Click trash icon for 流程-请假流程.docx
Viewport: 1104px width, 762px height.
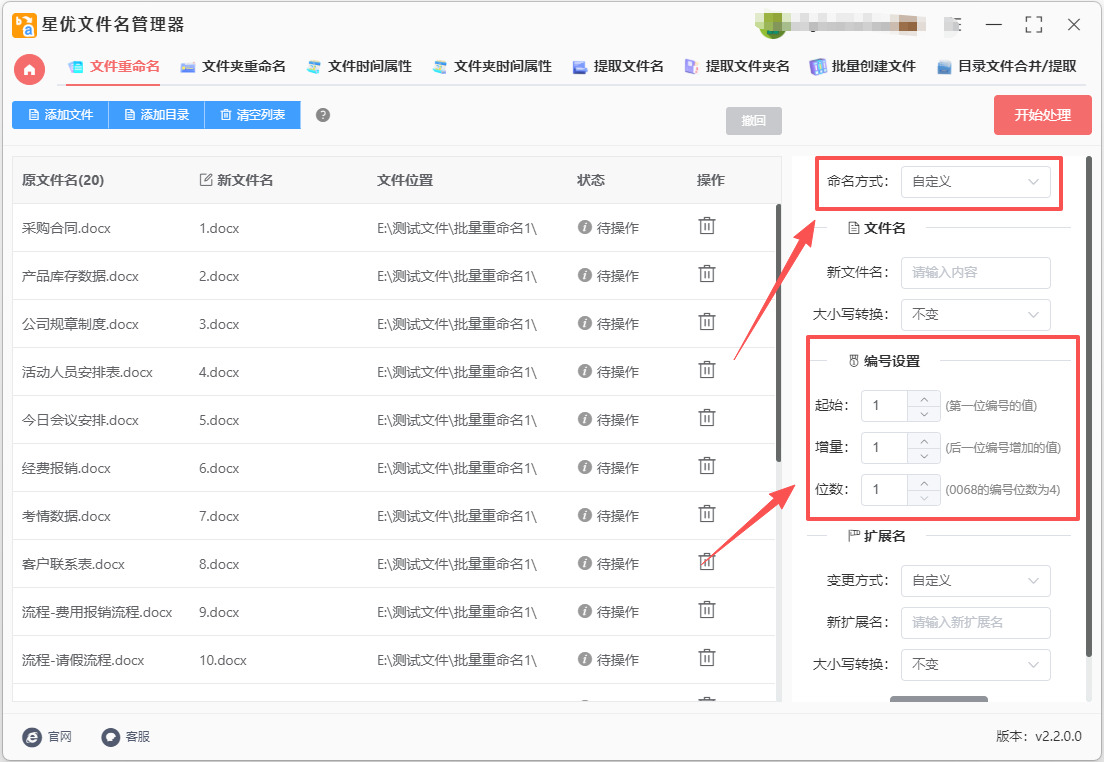(706, 658)
